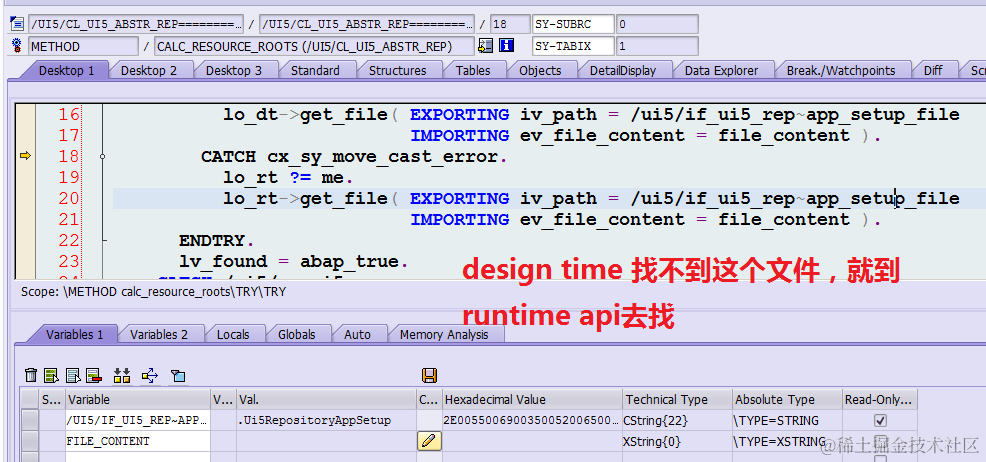Viewport: 986px width, 462px height.
Task: Click code line 23 lv_found = abap_true
Action: [294, 261]
